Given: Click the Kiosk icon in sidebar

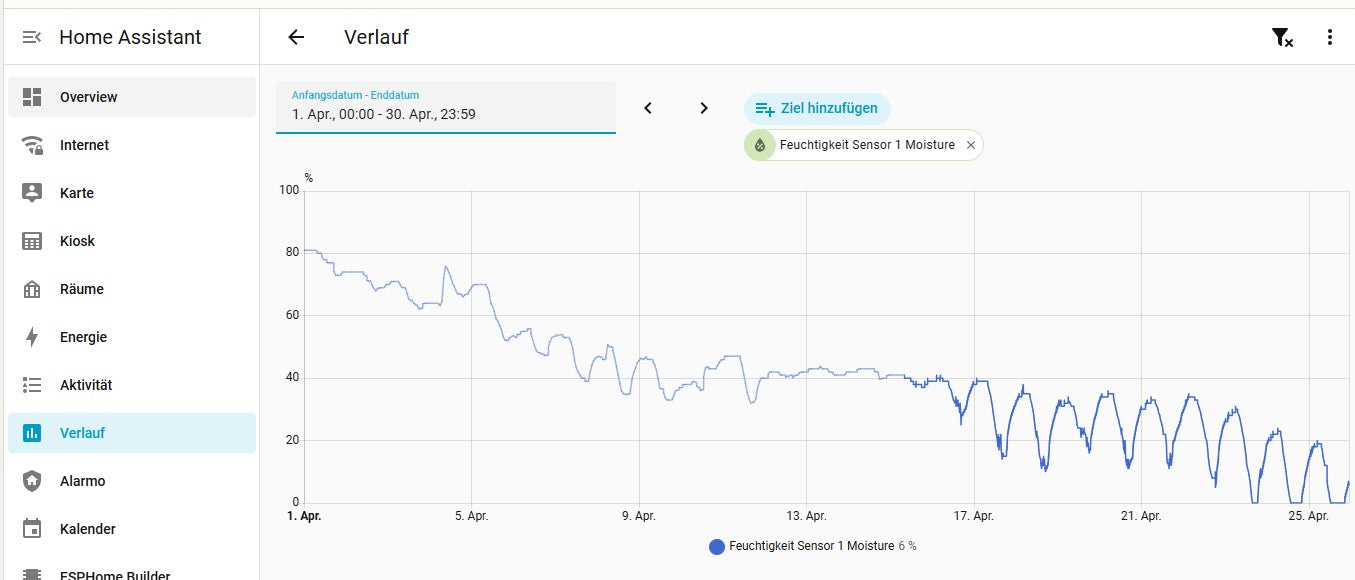Looking at the screenshot, I should pos(32,241).
